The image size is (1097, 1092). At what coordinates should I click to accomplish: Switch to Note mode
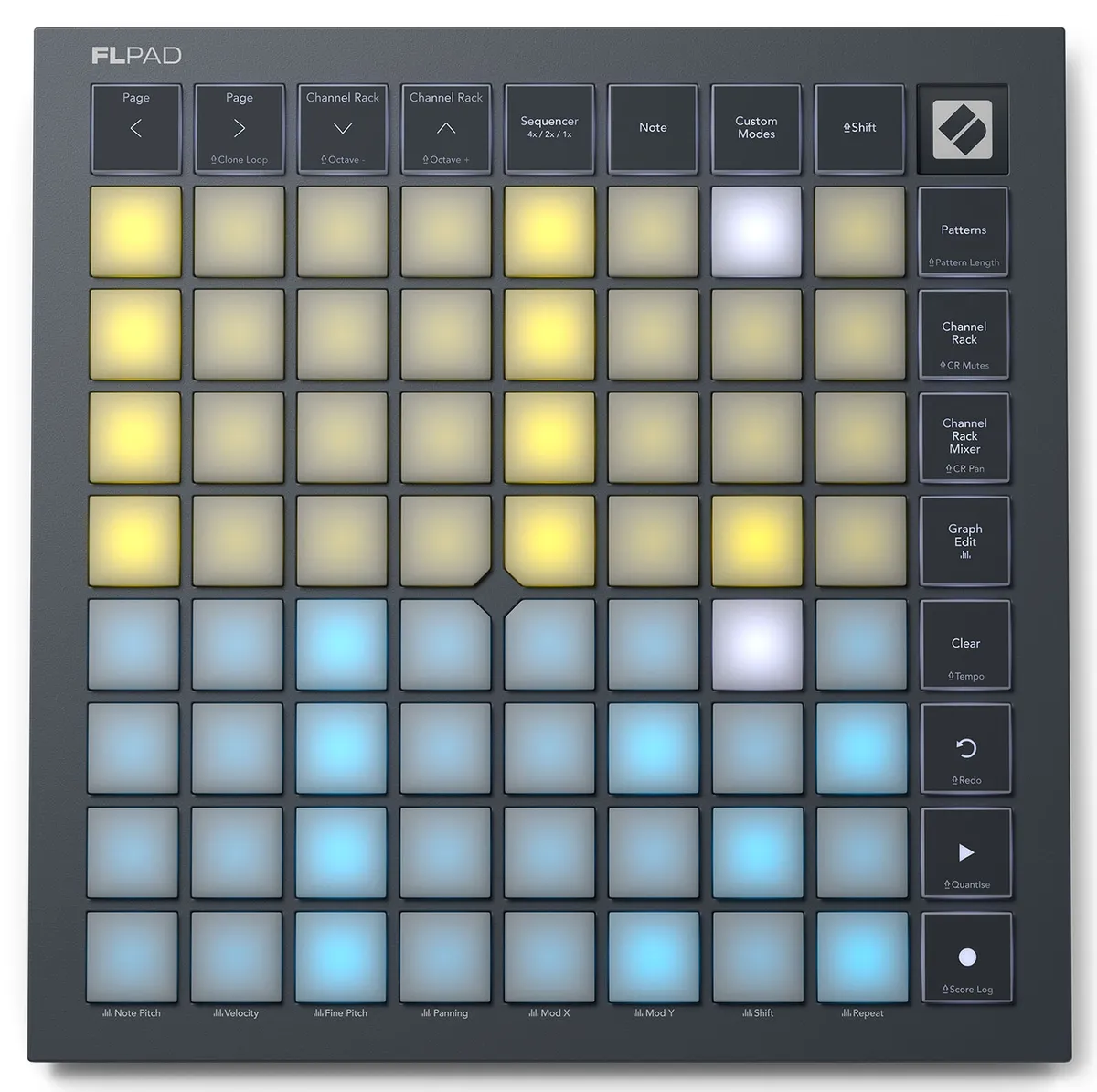(653, 128)
